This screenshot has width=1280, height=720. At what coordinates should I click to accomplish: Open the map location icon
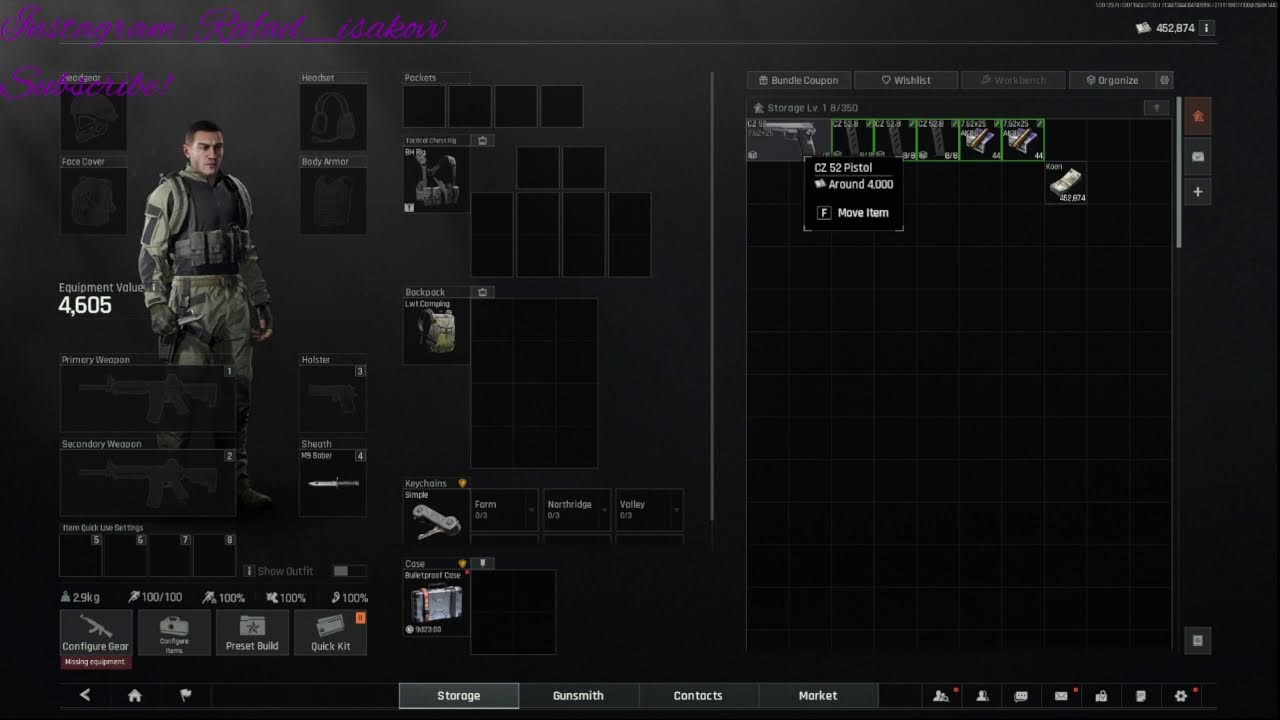tap(1101, 696)
